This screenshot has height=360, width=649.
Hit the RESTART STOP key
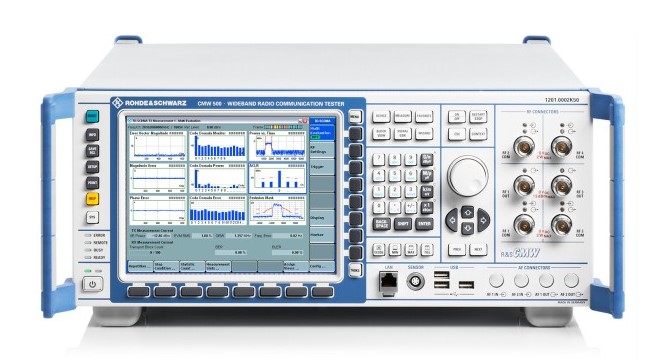click(x=478, y=116)
